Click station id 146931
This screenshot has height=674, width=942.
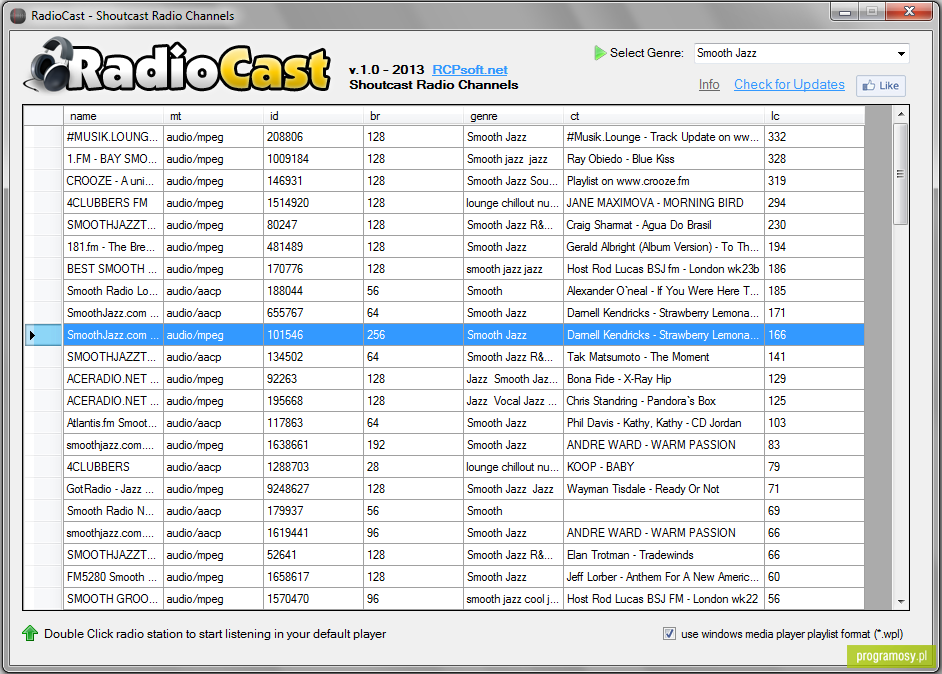pyautogui.click(x=314, y=181)
